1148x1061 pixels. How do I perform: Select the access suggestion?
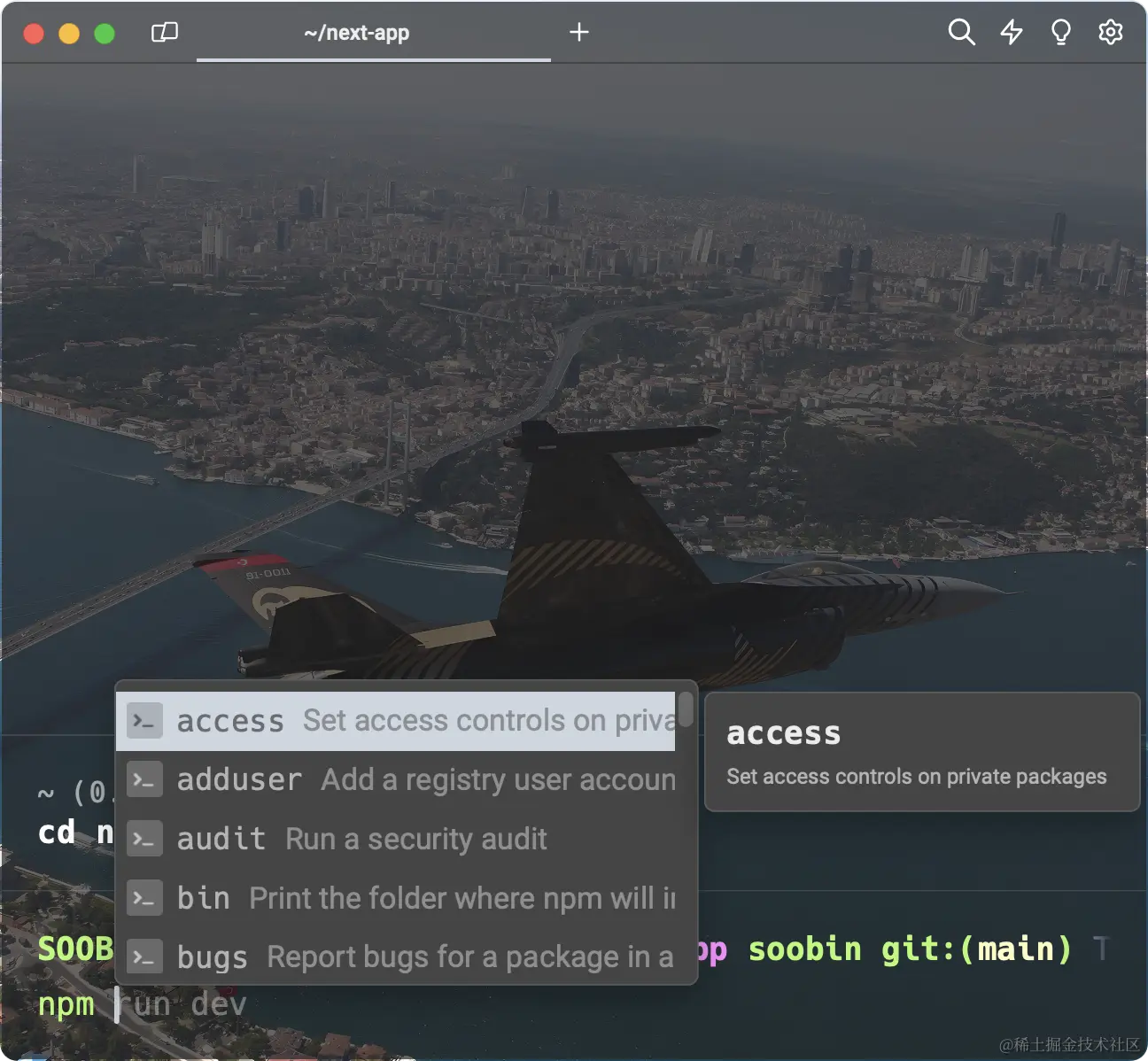tap(396, 721)
